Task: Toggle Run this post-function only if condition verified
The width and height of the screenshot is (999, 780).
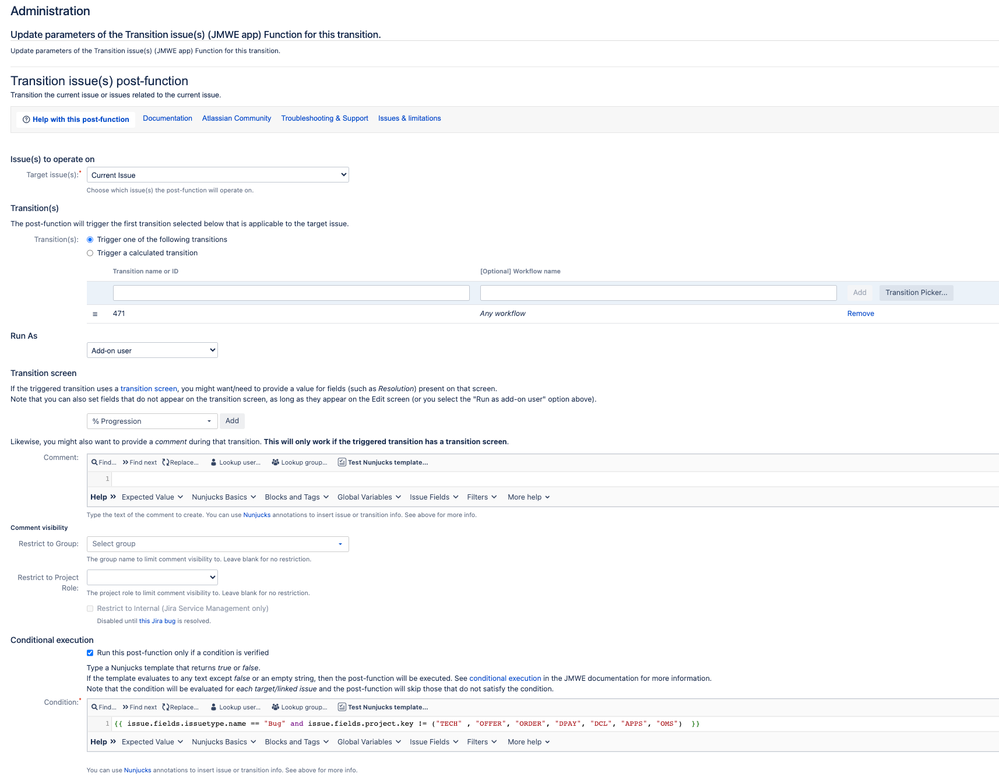Action: pos(90,653)
